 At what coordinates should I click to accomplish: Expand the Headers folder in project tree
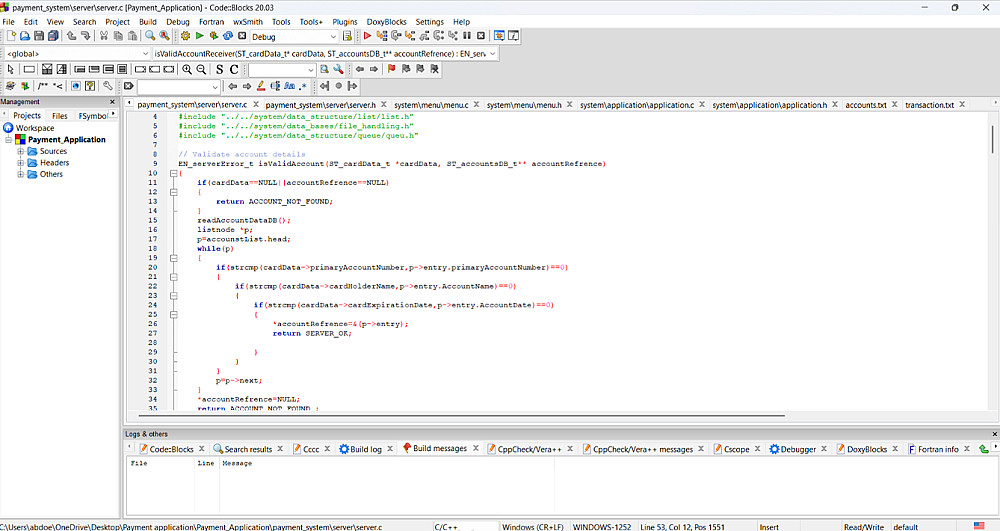click(x=20, y=163)
